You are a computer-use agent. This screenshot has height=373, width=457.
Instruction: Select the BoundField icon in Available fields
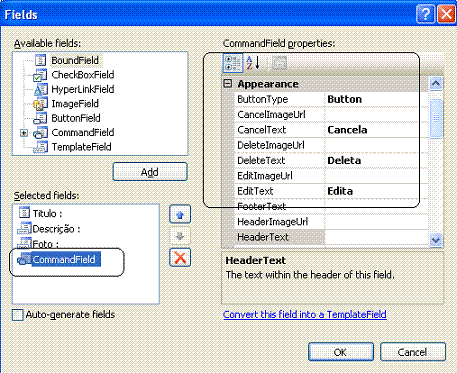pyautogui.click(x=40, y=60)
